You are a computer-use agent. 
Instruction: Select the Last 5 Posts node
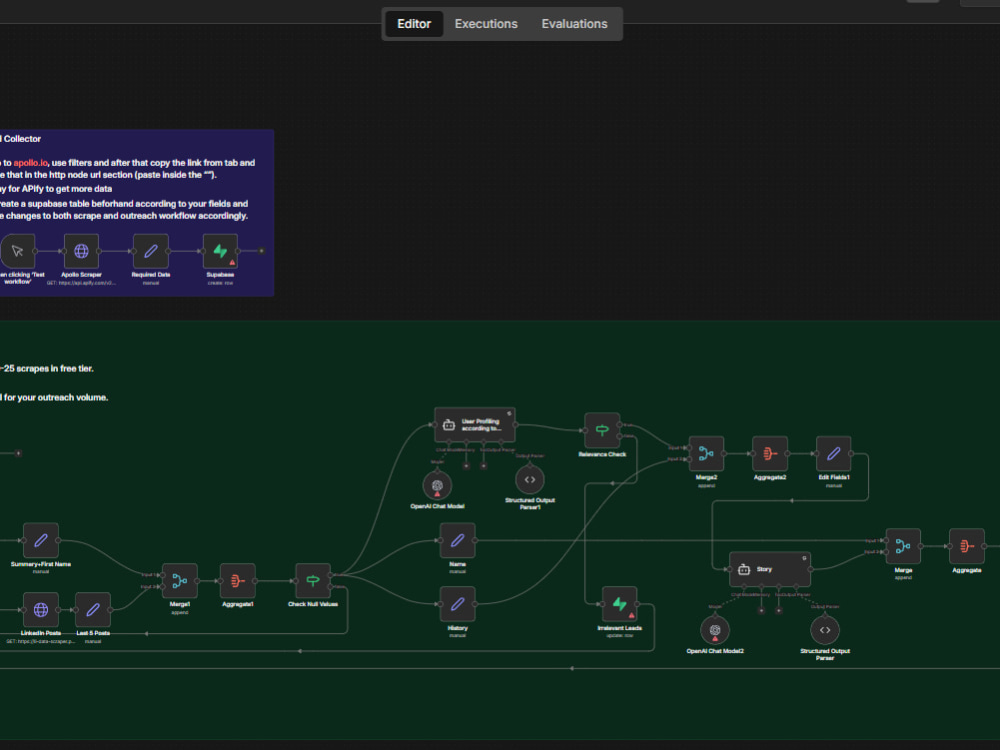pyautogui.click(x=93, y=610)
